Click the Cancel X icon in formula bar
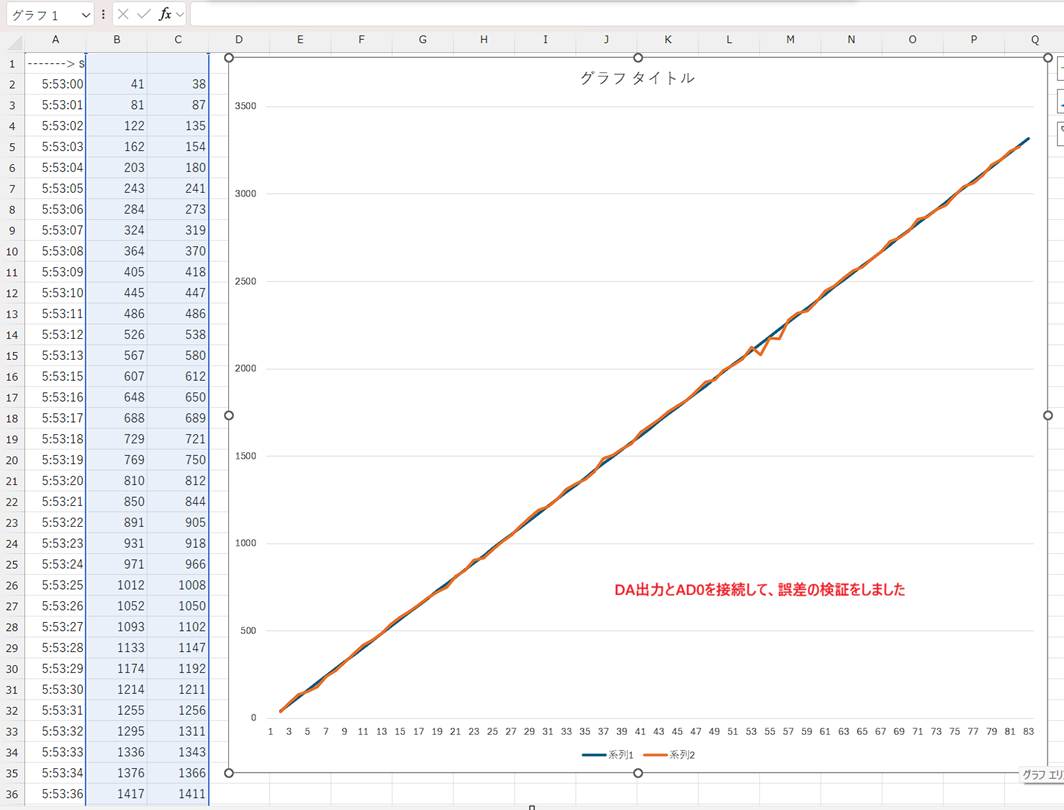Image resolution: width=1064 pixels, height=810 pixels. (123, 15)
